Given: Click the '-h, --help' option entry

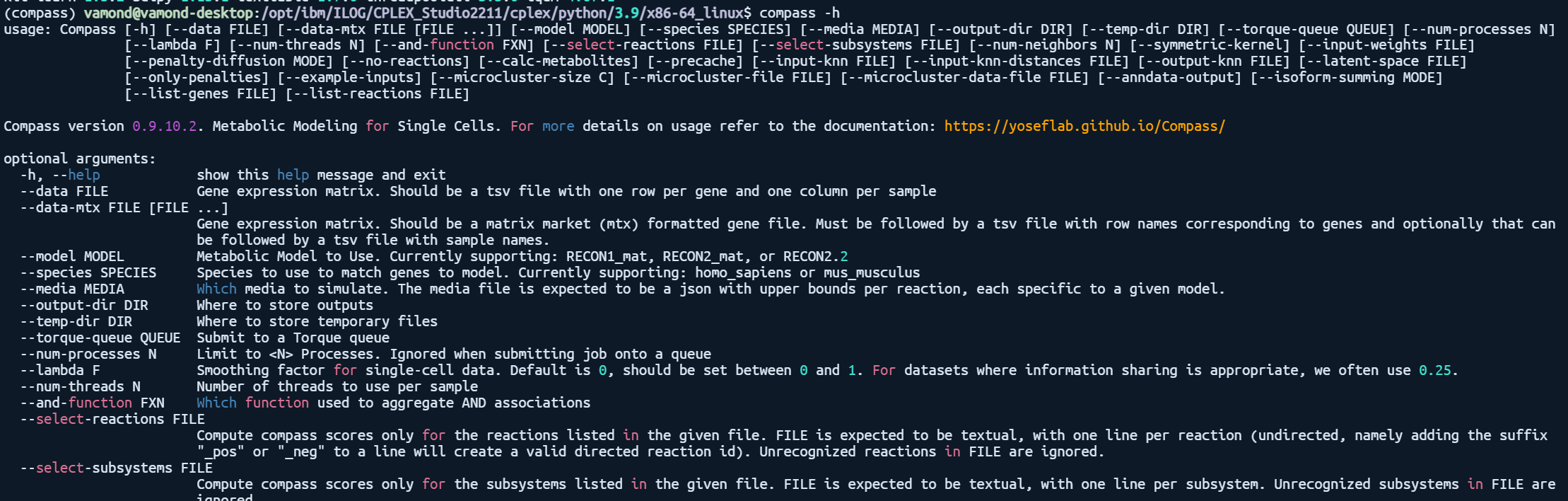Looking at the screenshot, I should [60, 175].
